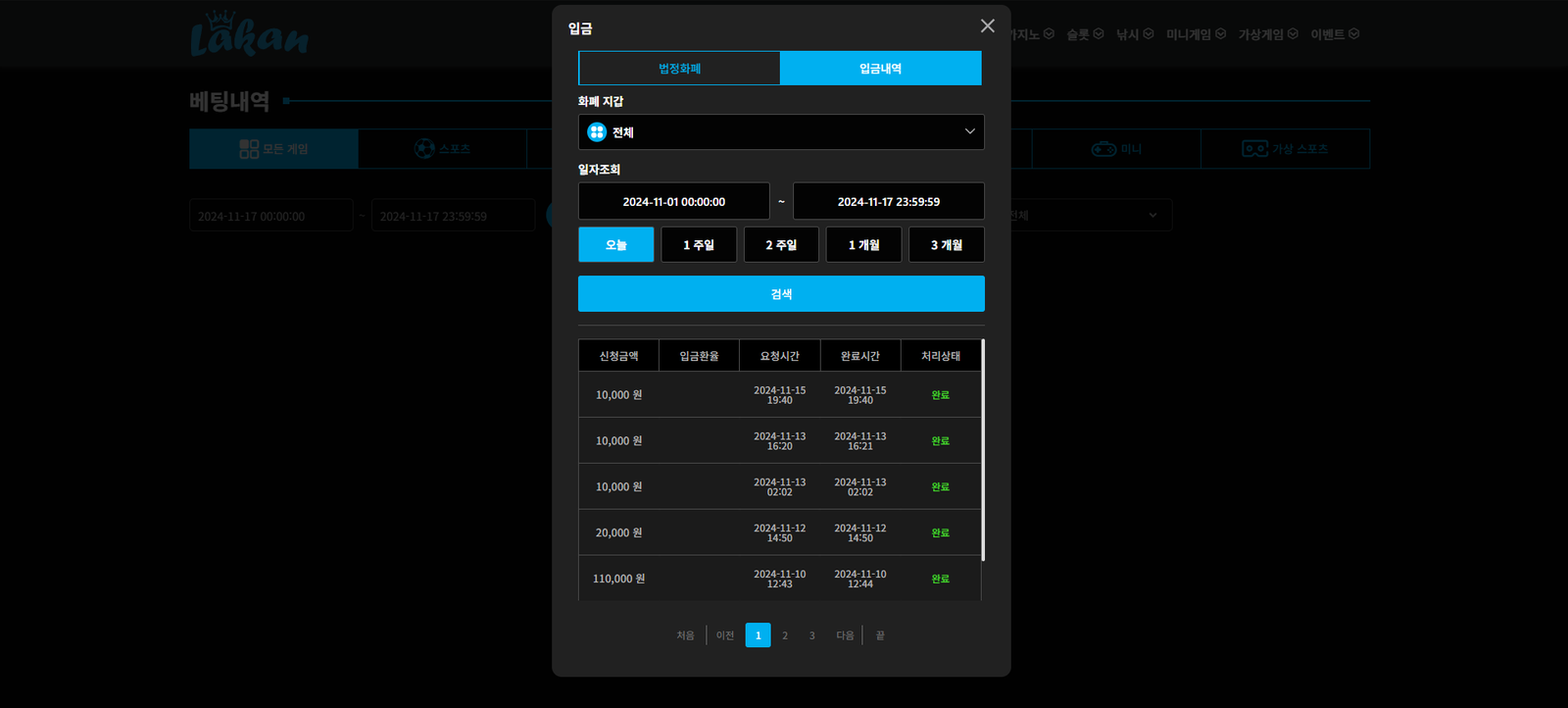Go to page 2 of deposit history

click(x=785, y=635)
